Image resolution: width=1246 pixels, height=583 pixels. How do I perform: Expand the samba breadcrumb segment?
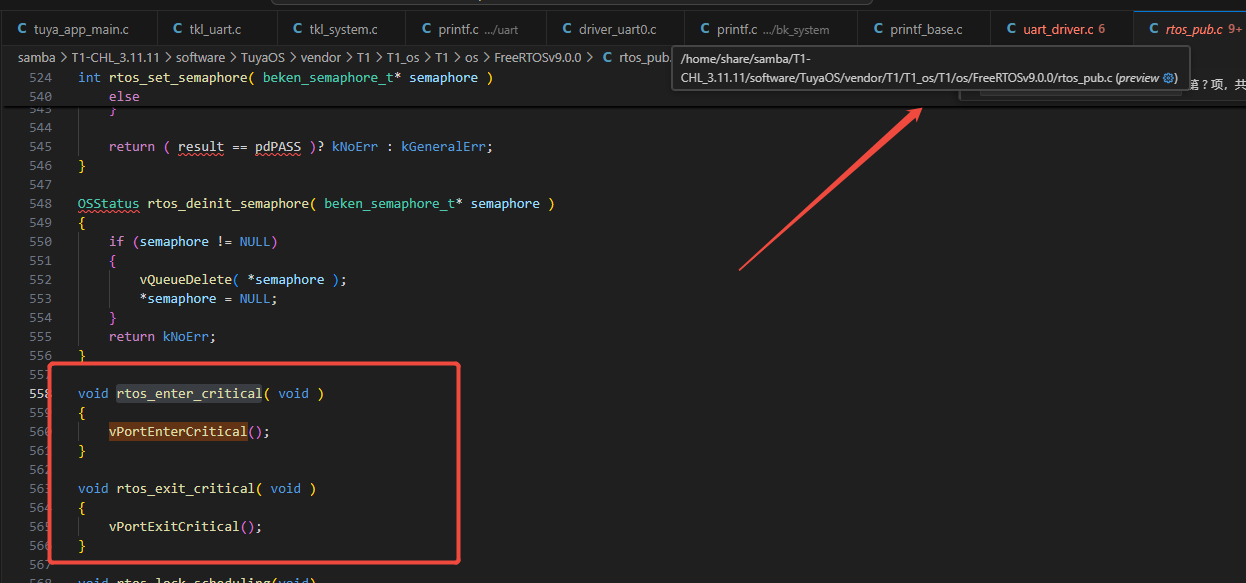[36, 57]
